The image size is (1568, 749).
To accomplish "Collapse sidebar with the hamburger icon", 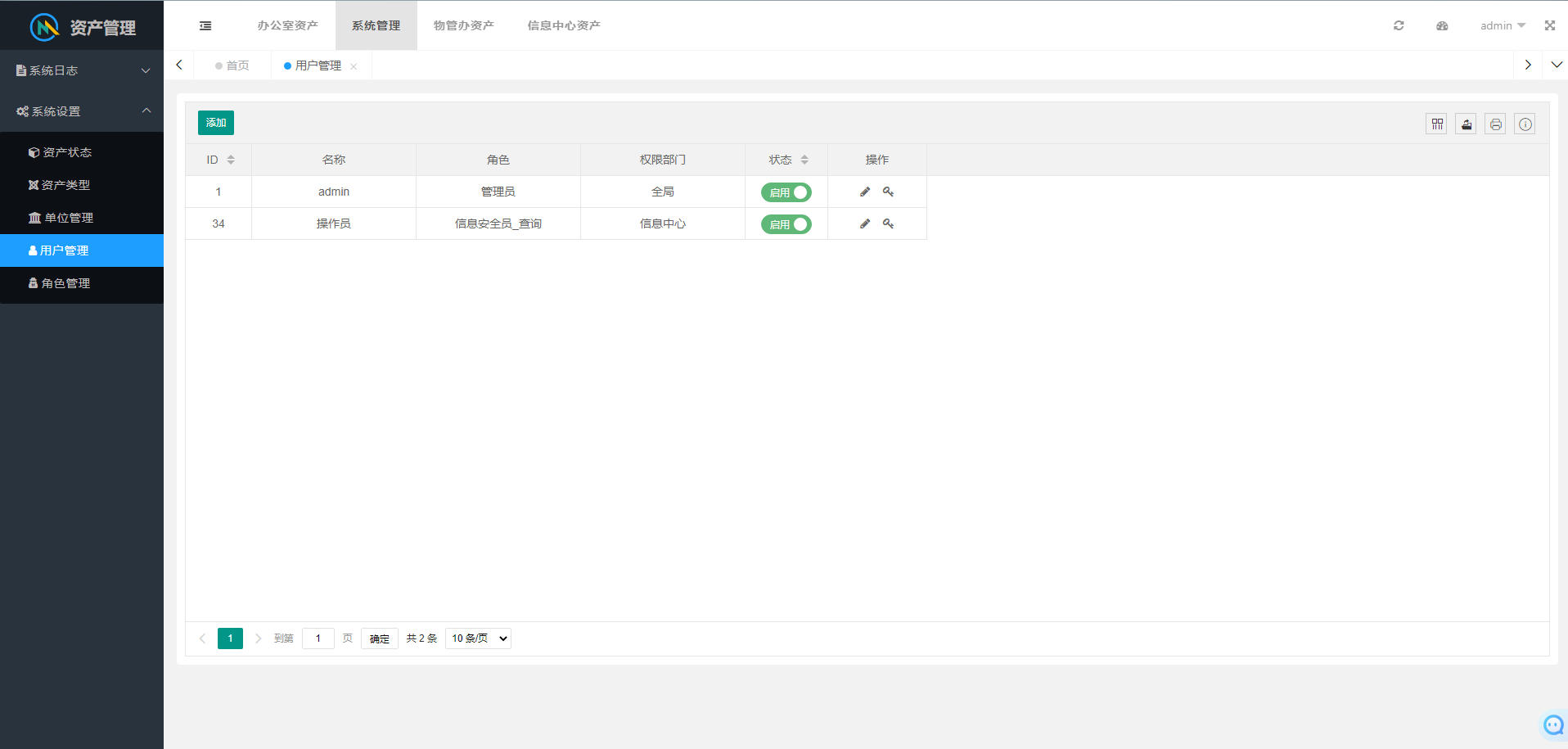I will (205, 25).
